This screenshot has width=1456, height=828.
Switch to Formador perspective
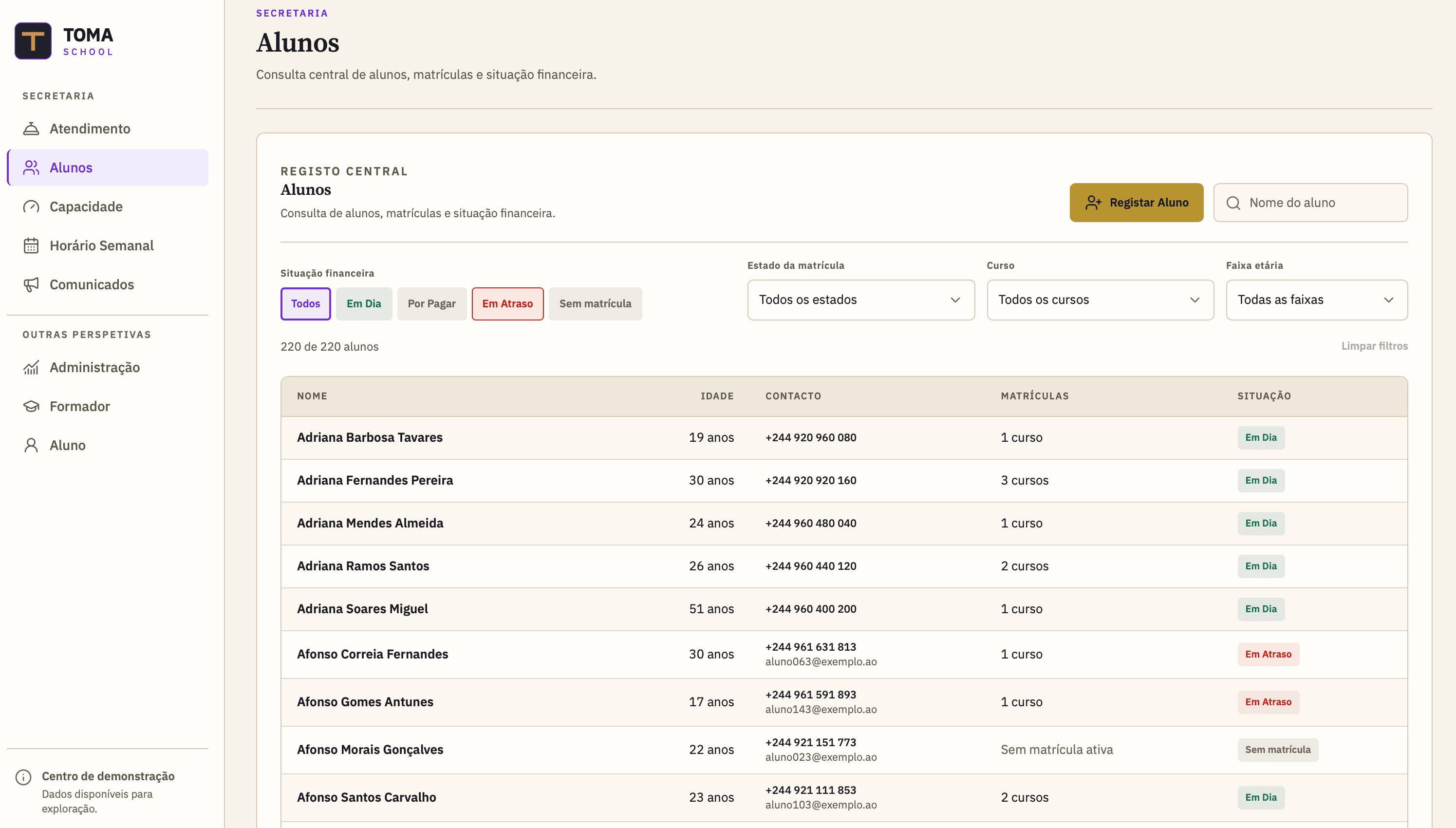(108, 407)
